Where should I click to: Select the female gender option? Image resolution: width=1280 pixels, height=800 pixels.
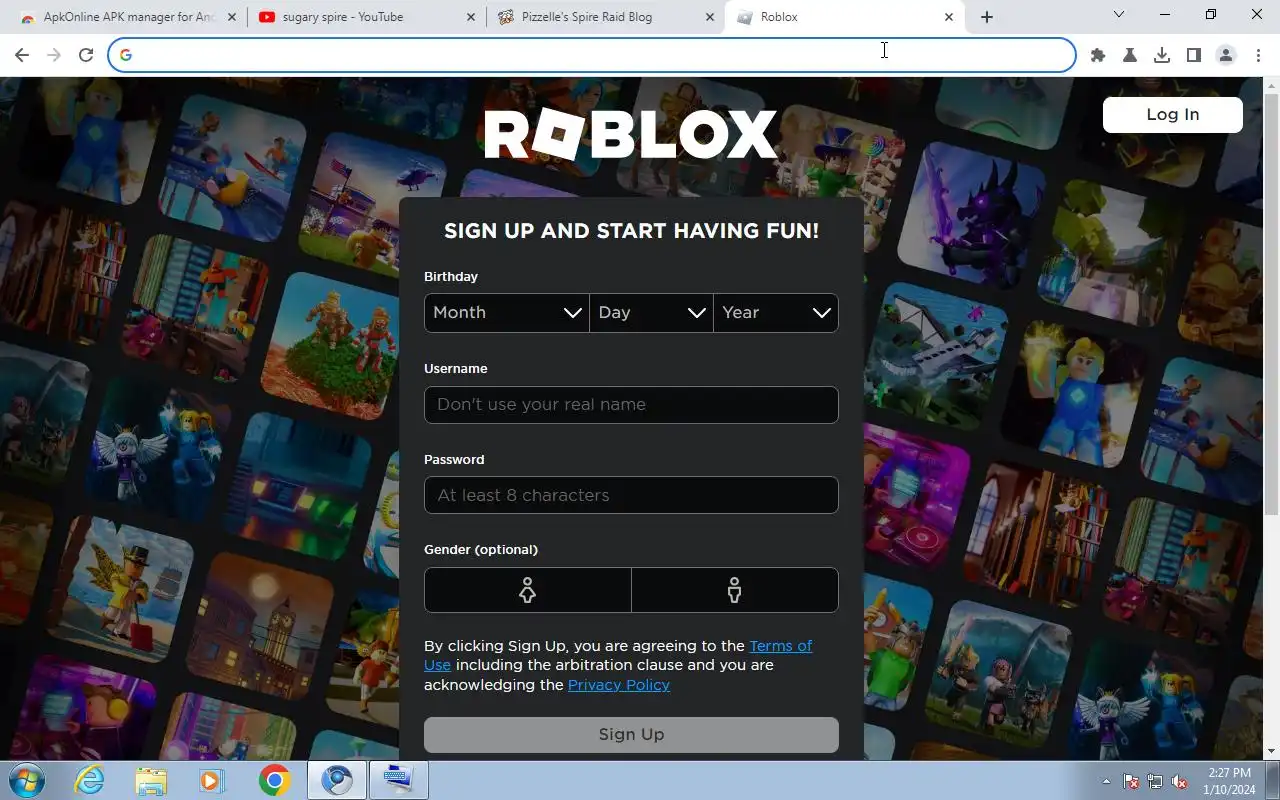527,590
